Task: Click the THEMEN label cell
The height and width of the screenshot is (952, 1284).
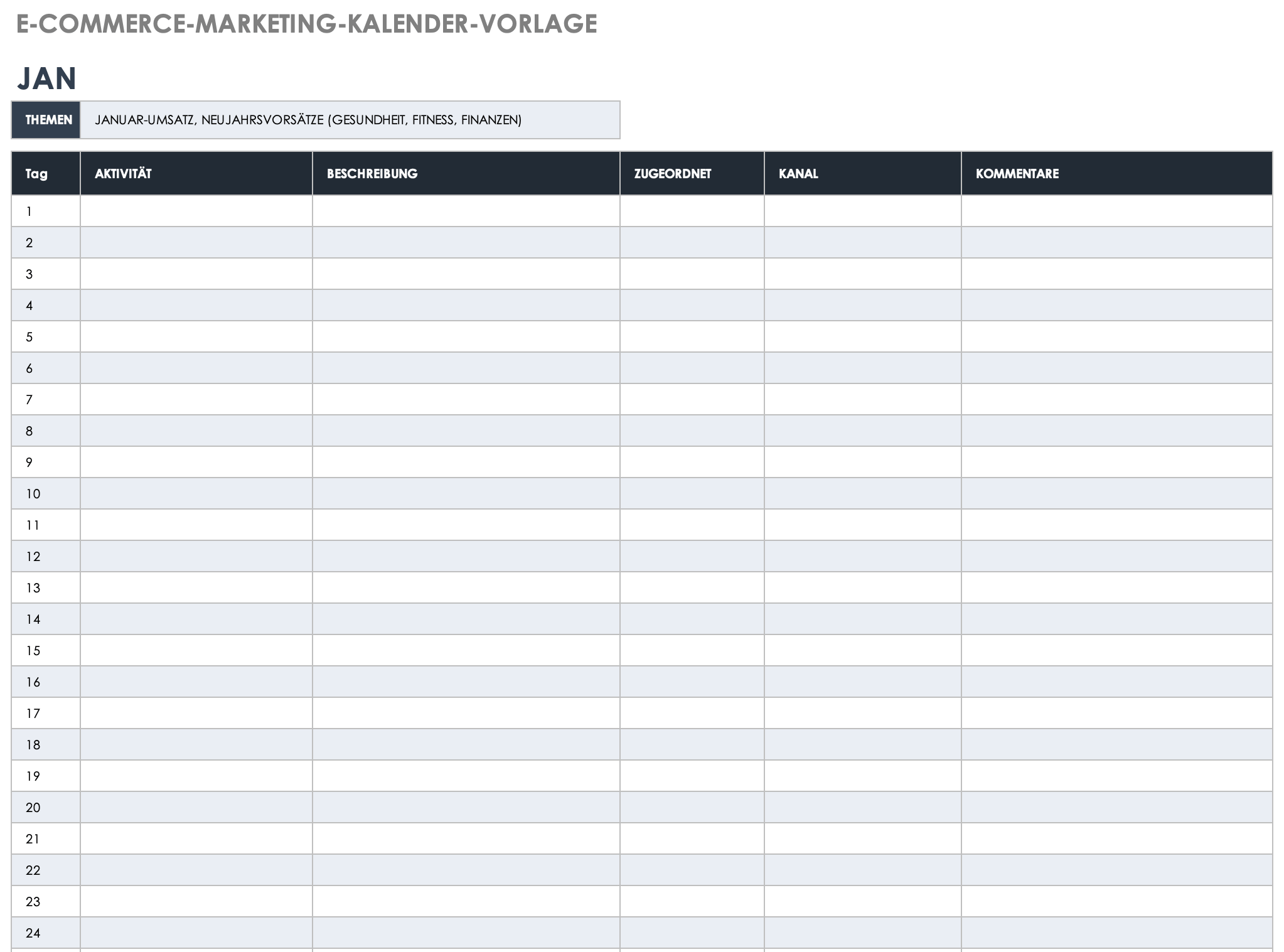Action: point(46,120)
